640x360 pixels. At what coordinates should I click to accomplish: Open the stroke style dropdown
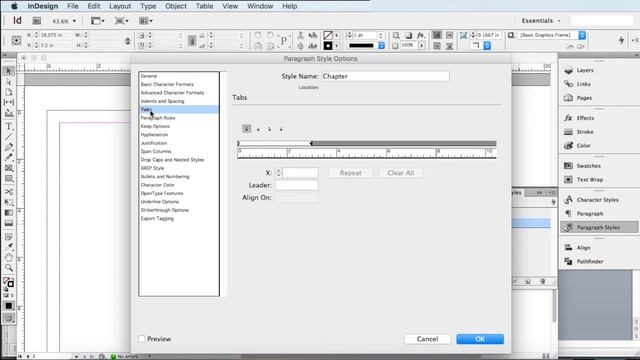(382, 46)
